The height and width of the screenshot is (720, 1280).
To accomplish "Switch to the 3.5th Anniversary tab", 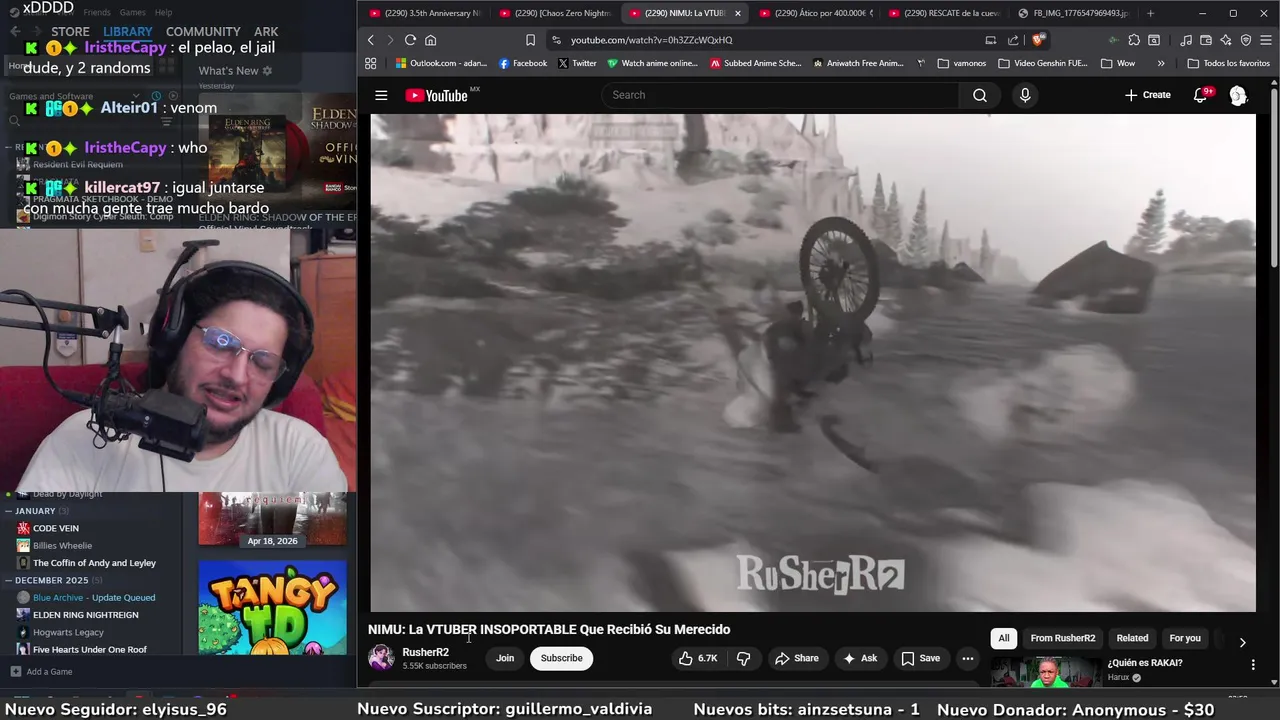I will [x=425, y=13].
